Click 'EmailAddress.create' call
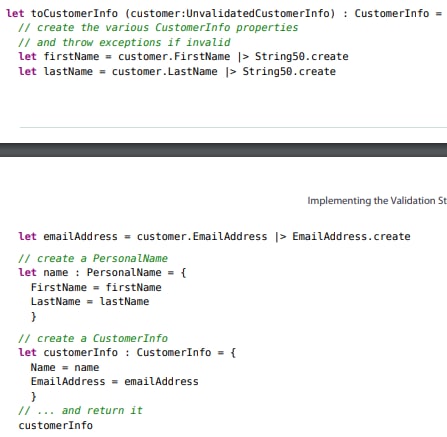 351,237
